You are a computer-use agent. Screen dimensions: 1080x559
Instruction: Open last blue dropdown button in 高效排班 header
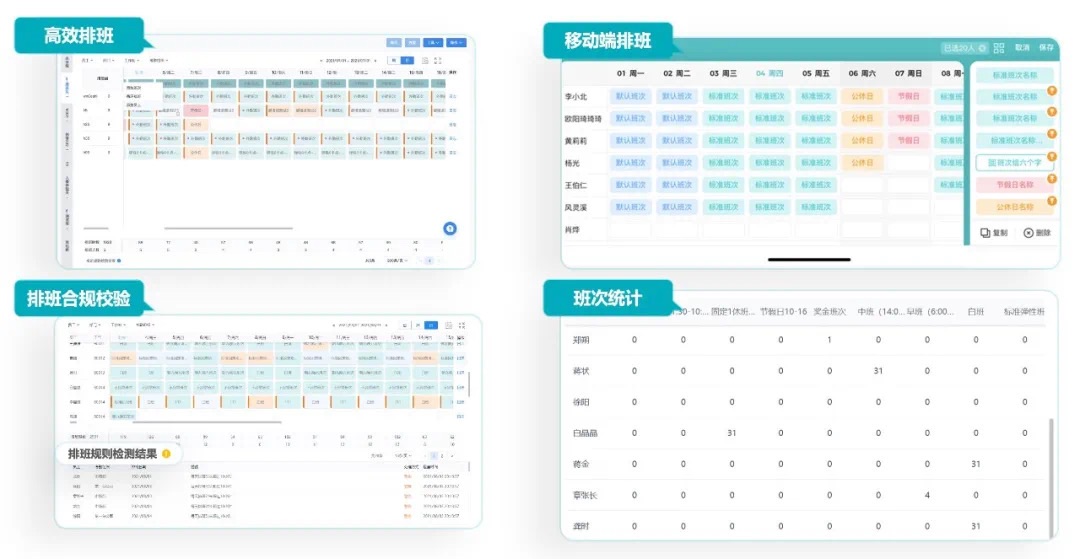(456, 43)
